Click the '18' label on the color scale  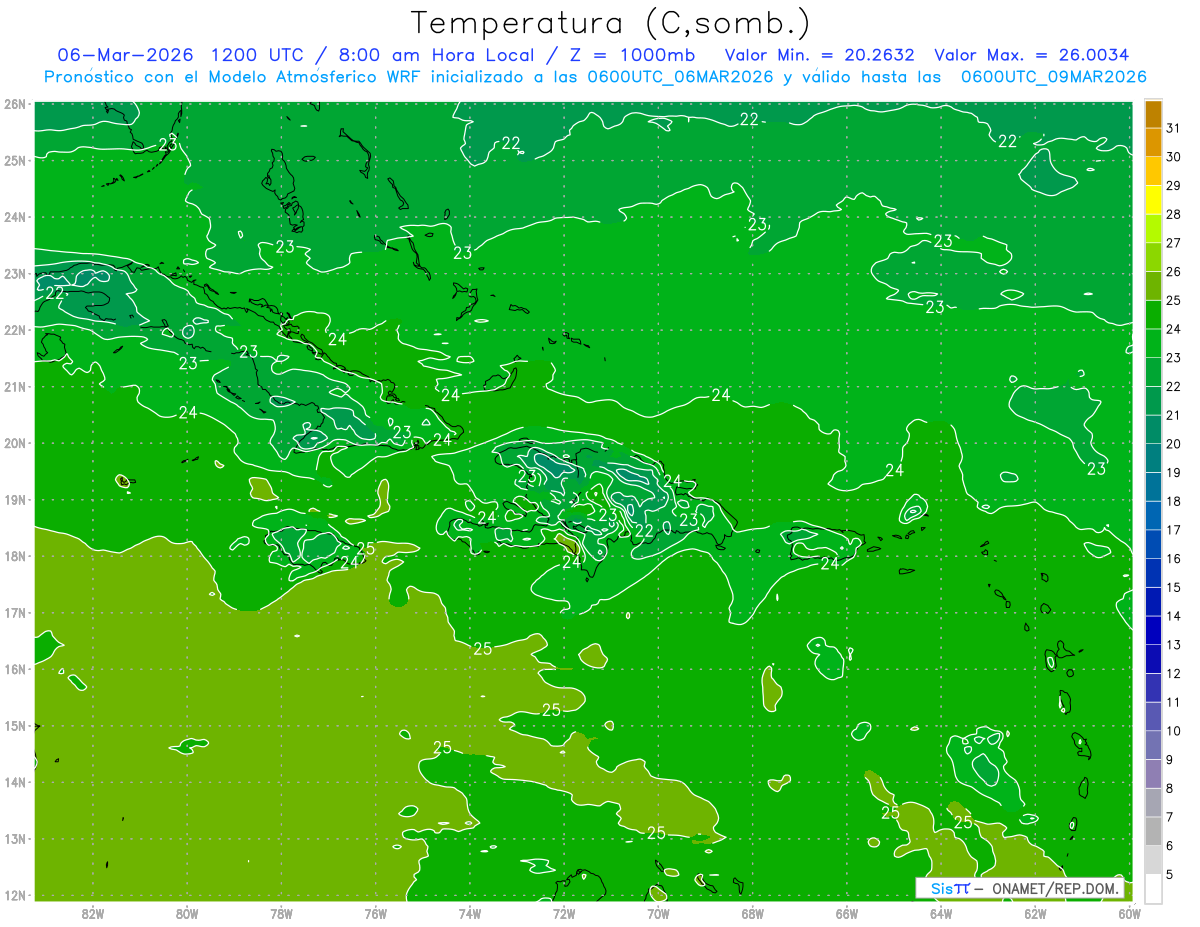pyautogui.click(x=1173, y=501)
